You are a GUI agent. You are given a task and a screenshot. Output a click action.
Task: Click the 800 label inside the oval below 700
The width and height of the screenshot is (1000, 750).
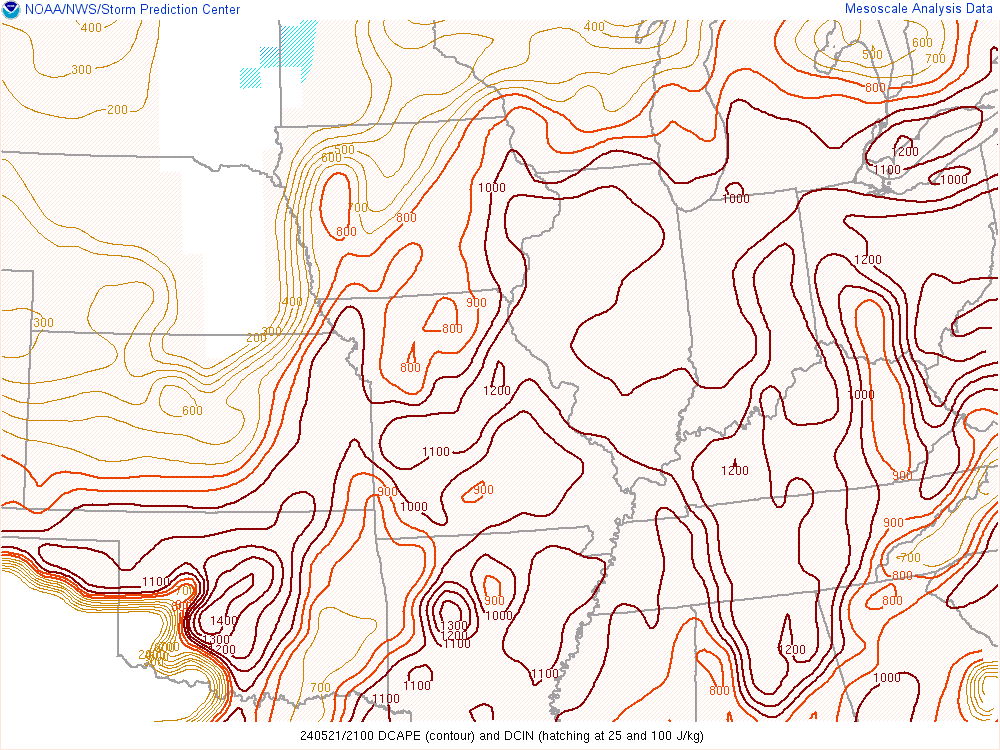click(344, 232)
